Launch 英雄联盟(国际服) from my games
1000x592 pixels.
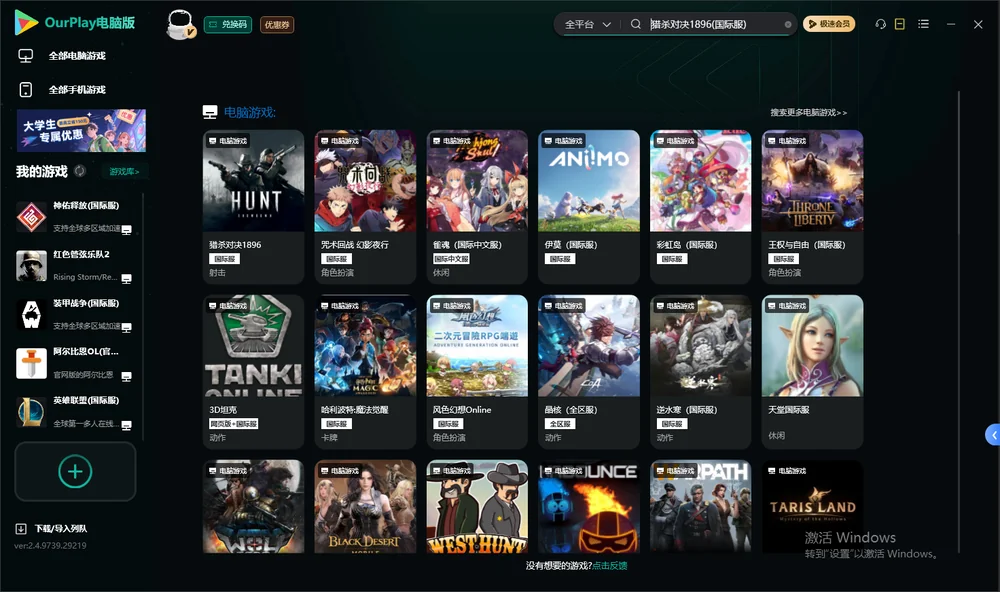click(x=75, y=412)
